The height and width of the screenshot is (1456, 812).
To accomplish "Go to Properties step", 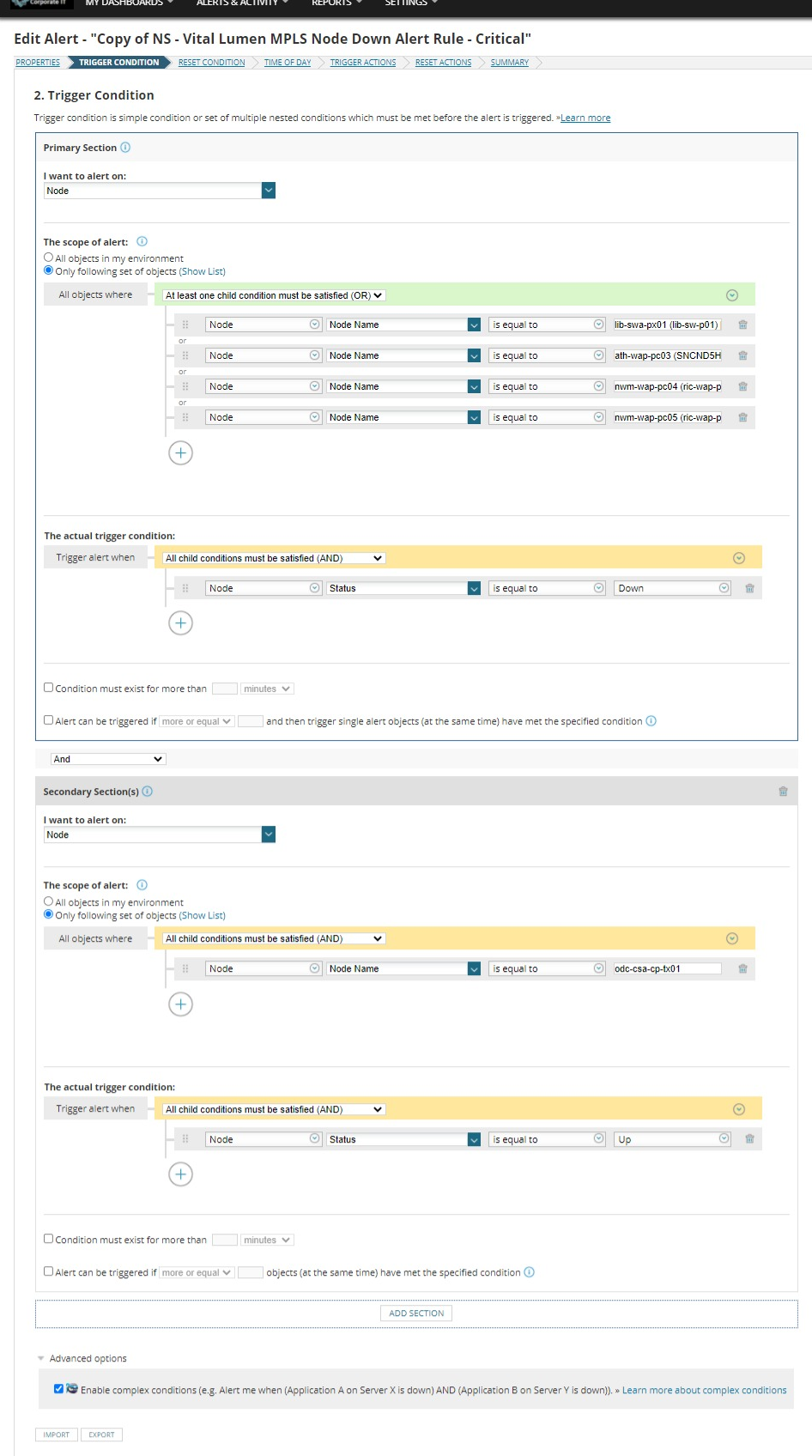I will pos(38,63).
